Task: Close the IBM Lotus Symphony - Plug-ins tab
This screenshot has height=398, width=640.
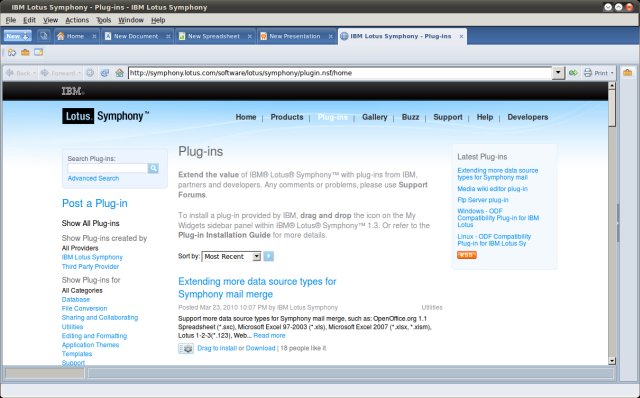Action: (461, 36)
